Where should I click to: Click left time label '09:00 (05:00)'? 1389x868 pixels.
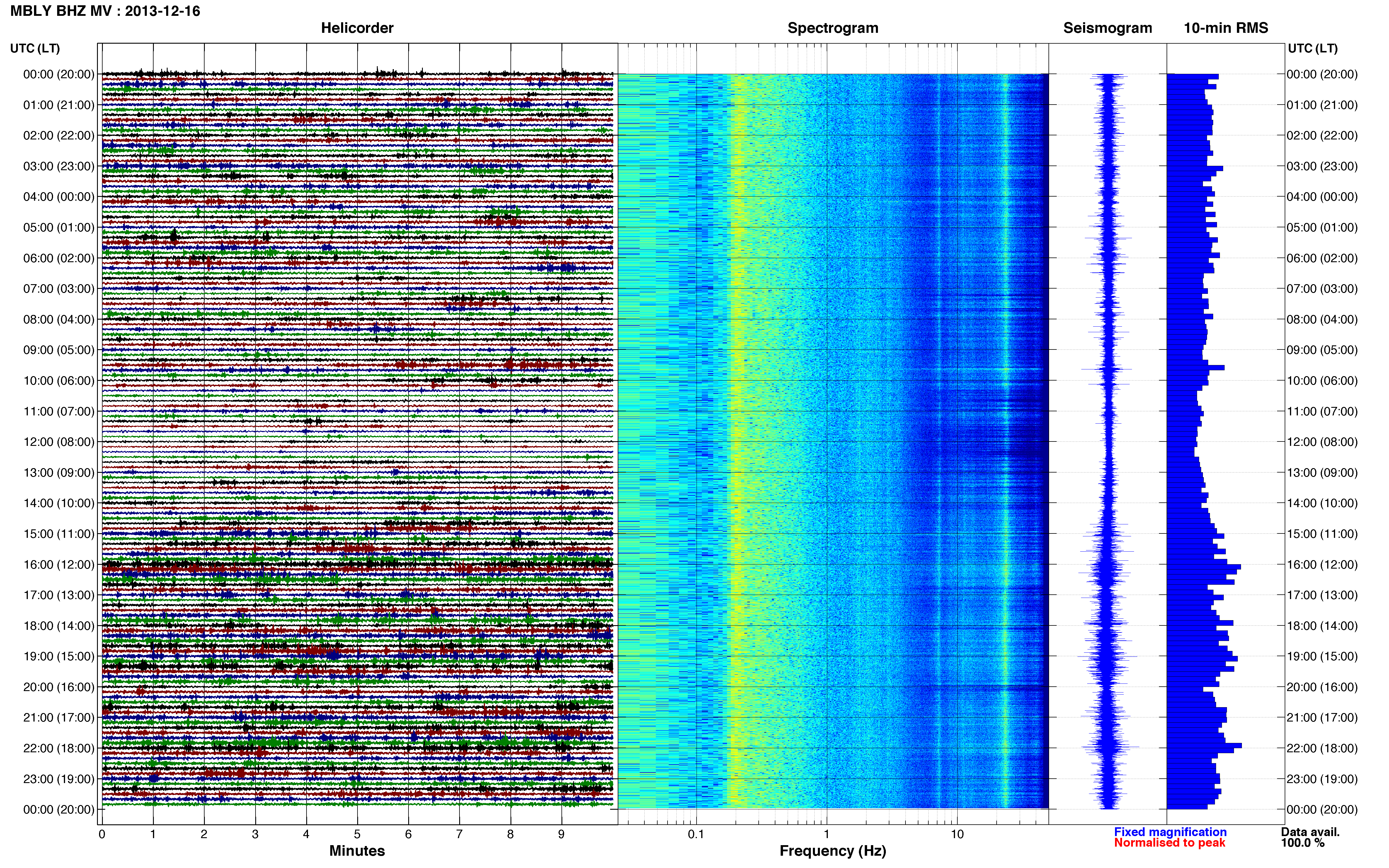click(x=59, y=350)
